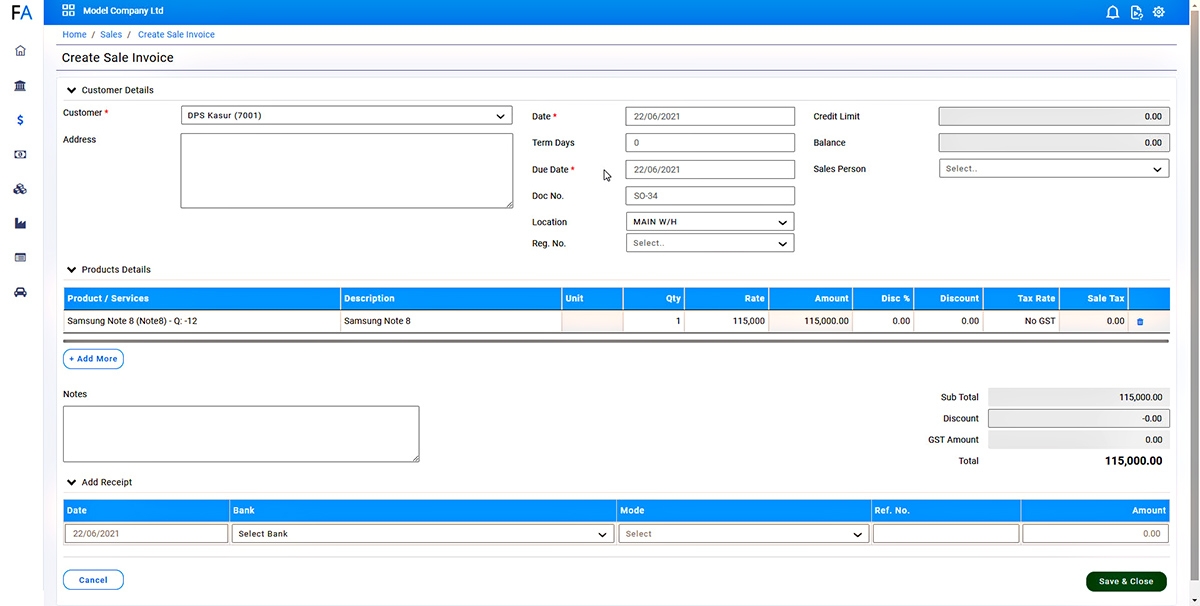The height and width of the screenshot is (606, 1200).
Task: Click the Notes text area
Action: coord(241,434)
